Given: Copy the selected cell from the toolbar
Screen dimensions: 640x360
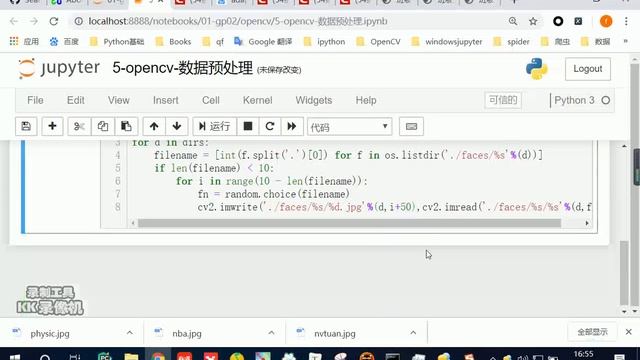Looking at the screenshot, I should pos(102,126).
